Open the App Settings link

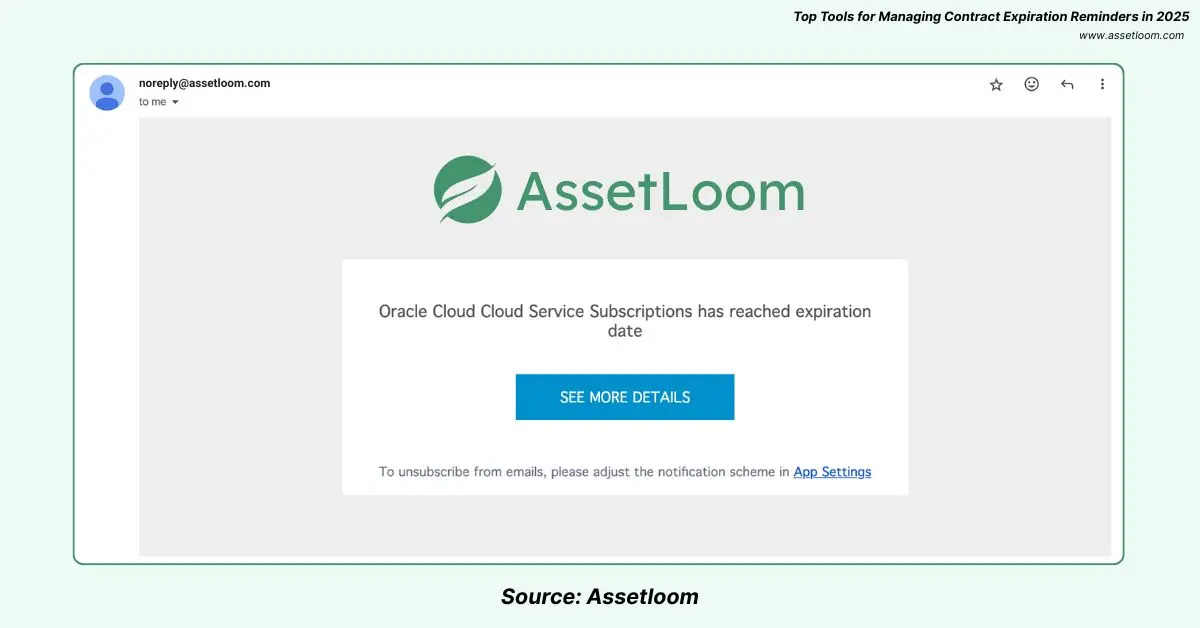point(832,472)
